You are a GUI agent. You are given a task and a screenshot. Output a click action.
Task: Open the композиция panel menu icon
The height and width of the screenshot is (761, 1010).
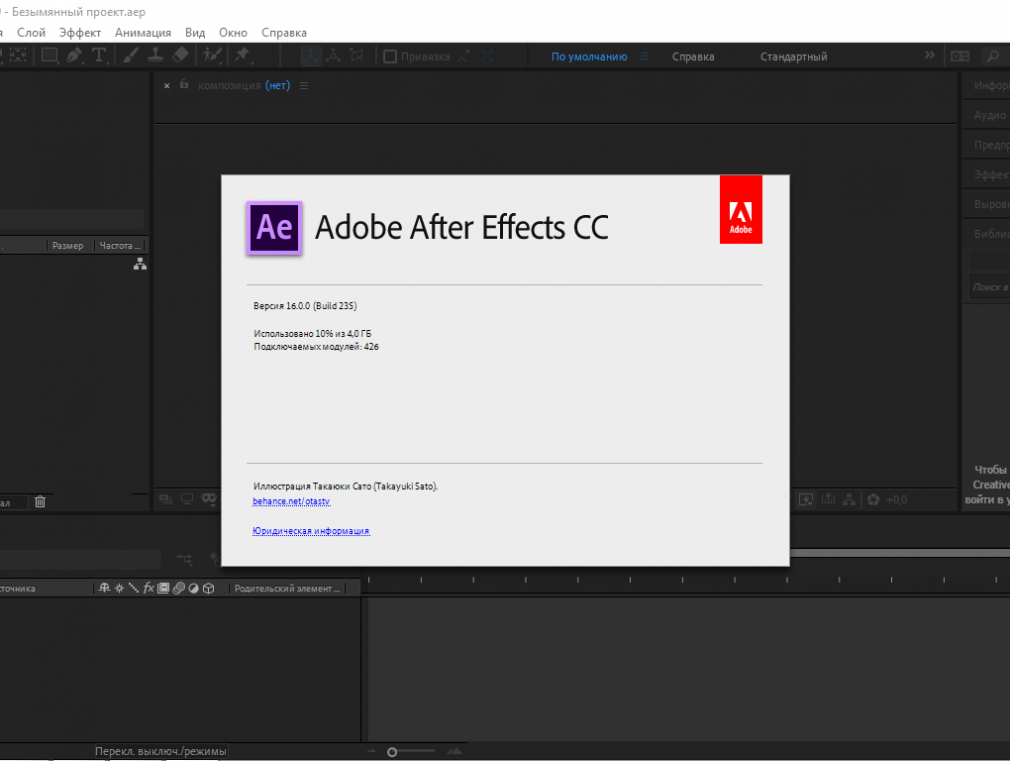304,86
